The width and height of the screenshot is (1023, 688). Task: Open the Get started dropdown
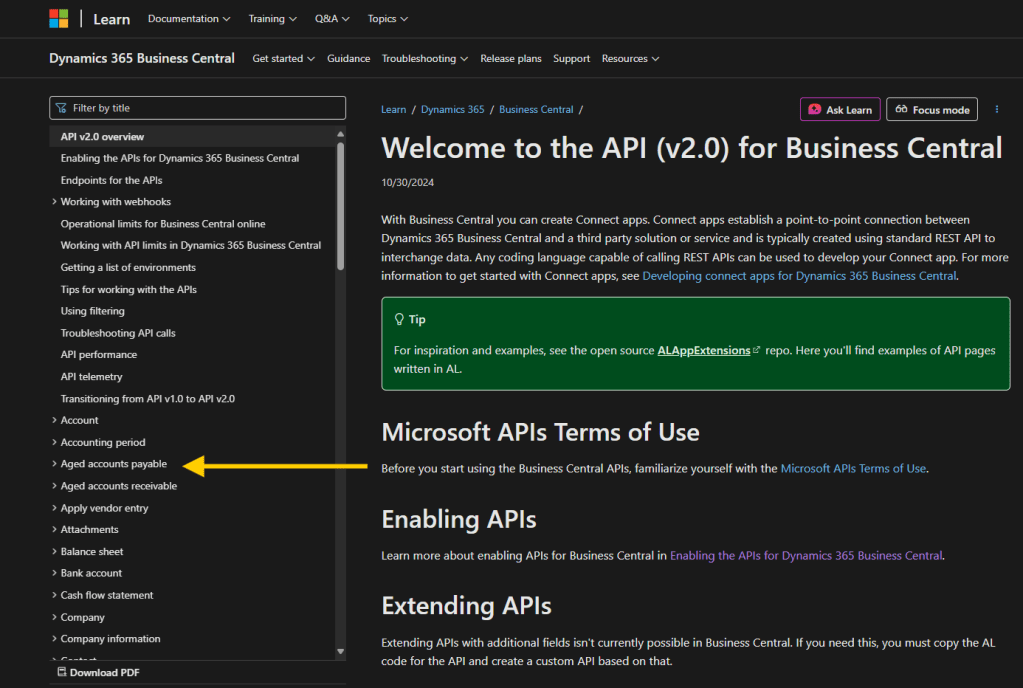283,59
